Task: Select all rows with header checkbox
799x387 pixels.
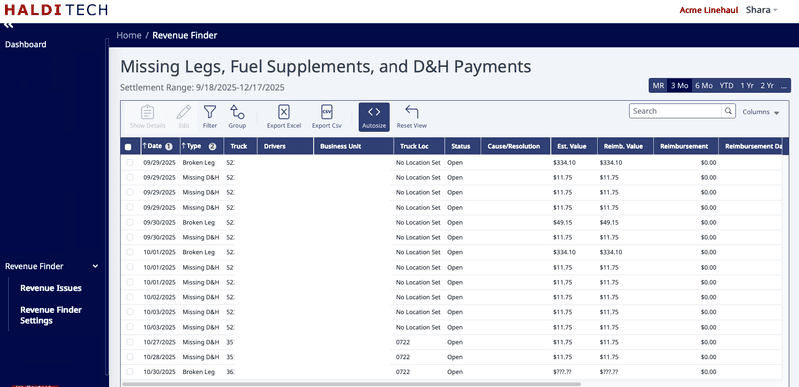Action: point(128,147)
